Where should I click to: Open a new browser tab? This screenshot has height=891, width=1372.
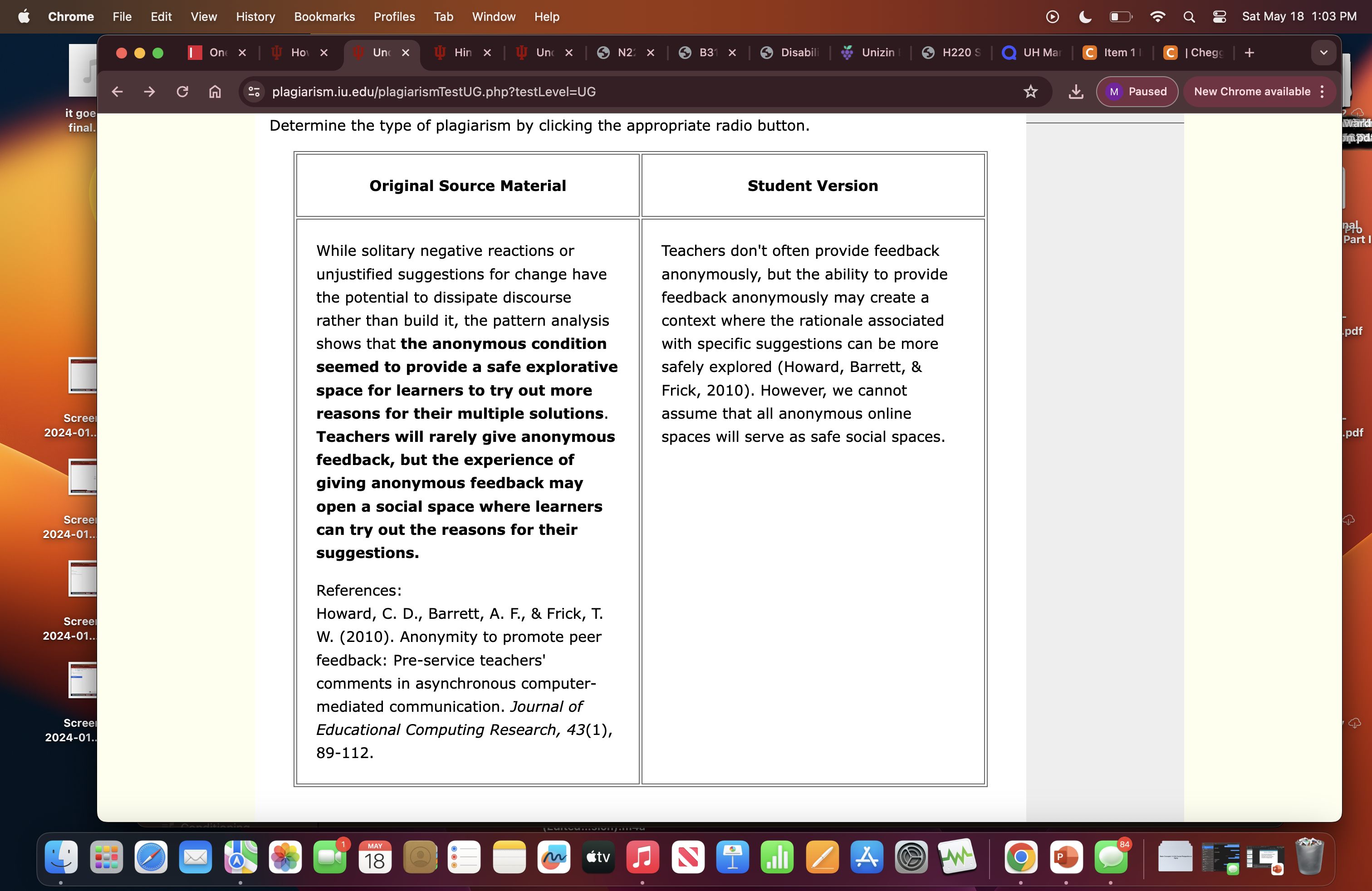tap(1249, 53)
